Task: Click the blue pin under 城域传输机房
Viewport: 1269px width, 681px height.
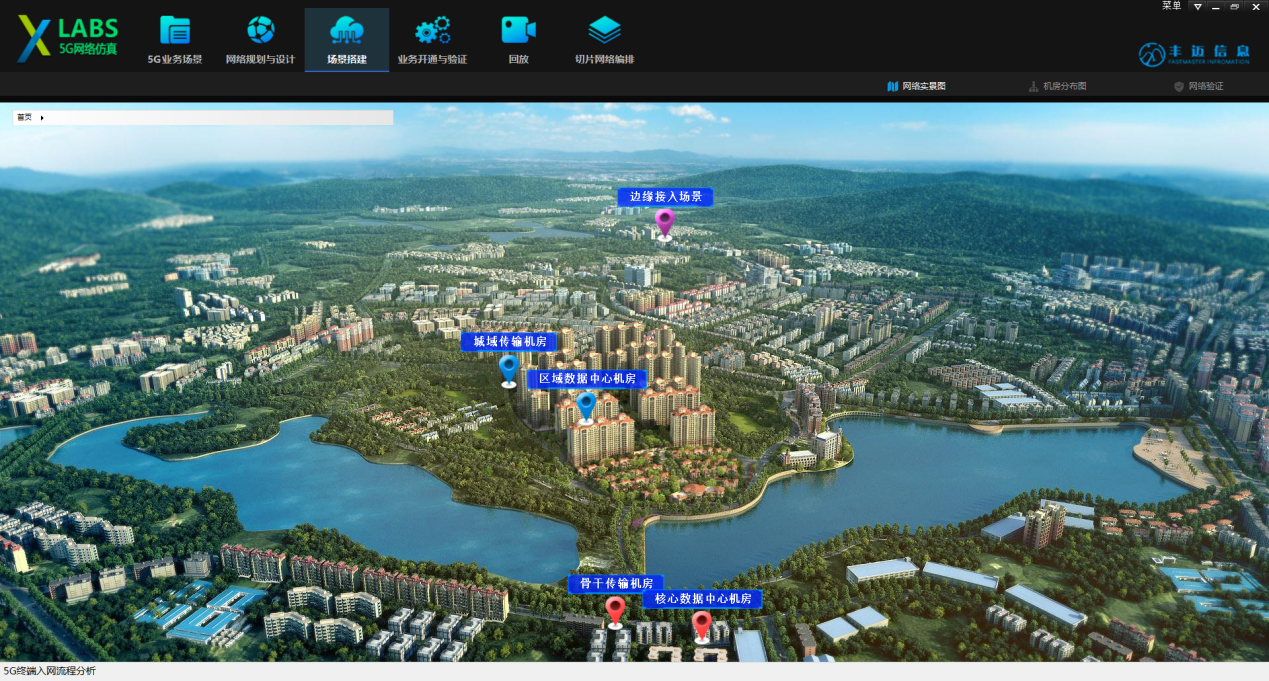Action: [509, 369]
